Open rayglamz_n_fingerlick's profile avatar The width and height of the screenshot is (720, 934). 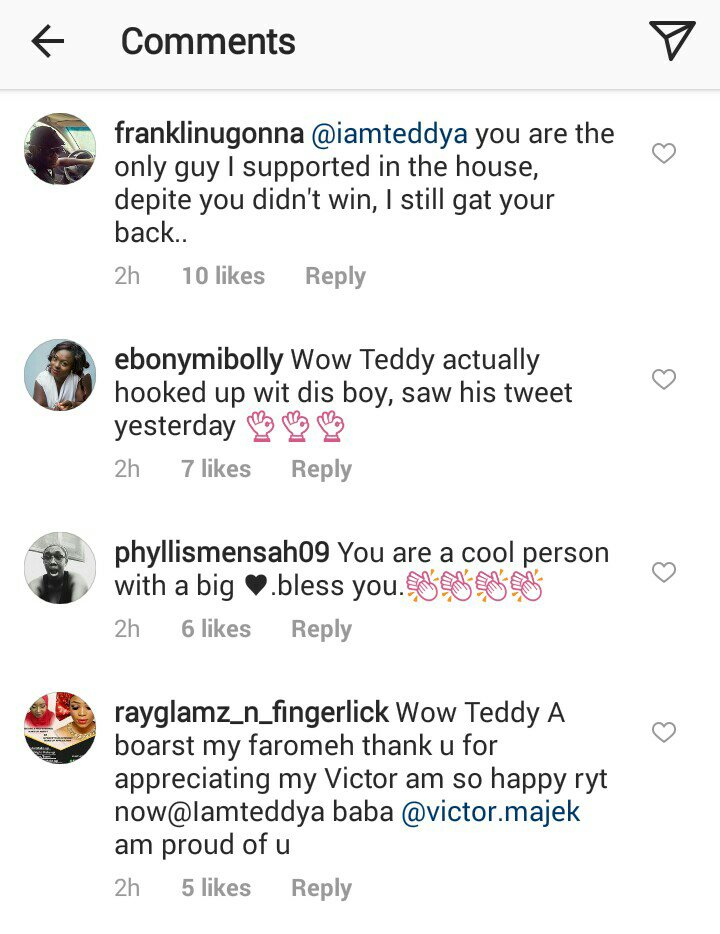point(60,728)
